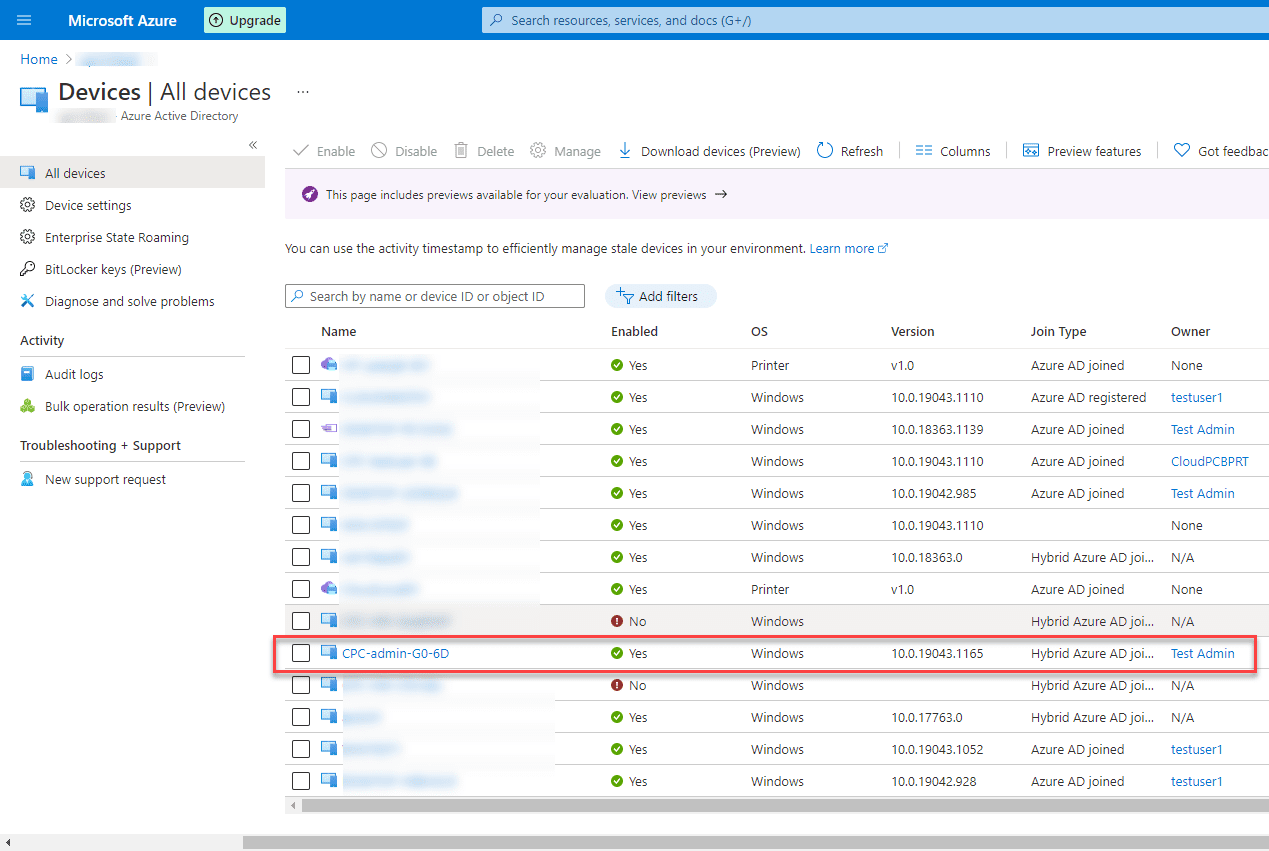Image resolution: width=1269 pixels, height=851 pixels.
Task: Open the Add filters picker
Action: point(660,295)
